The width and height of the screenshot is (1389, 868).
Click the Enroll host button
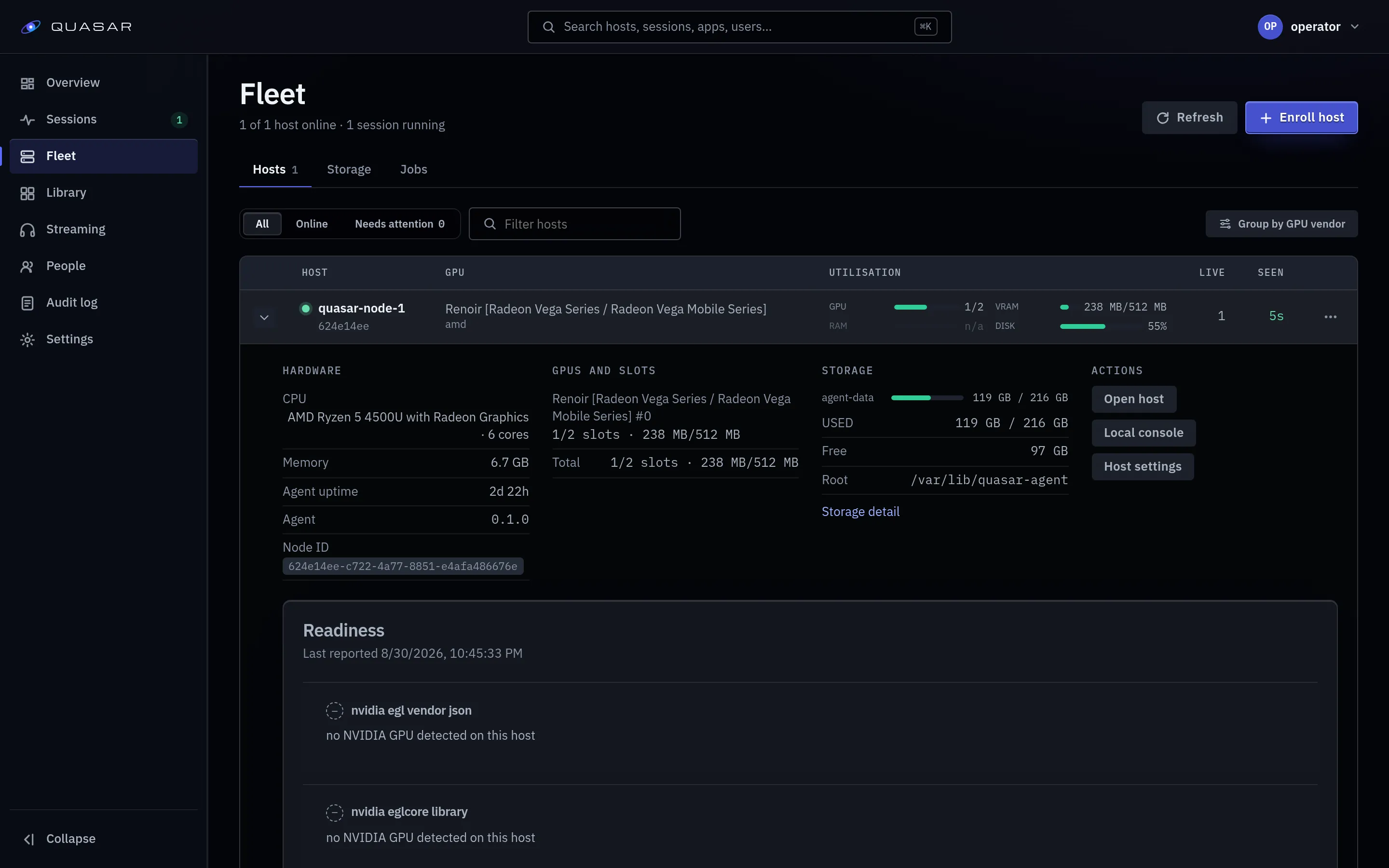pos(1301,118)
